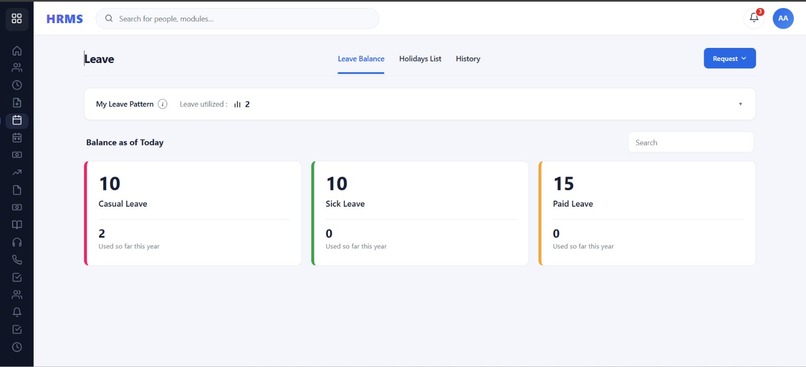Switch to the Holidays List tab

(420, 59)
